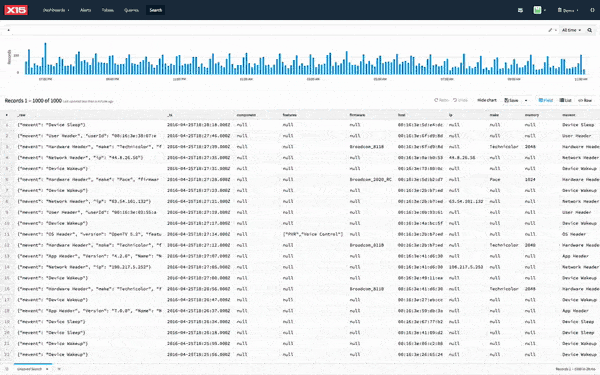Select the Search nav item
Viewport: 600px width, 375px height.
pyautogui.click(x=155, y=10)
